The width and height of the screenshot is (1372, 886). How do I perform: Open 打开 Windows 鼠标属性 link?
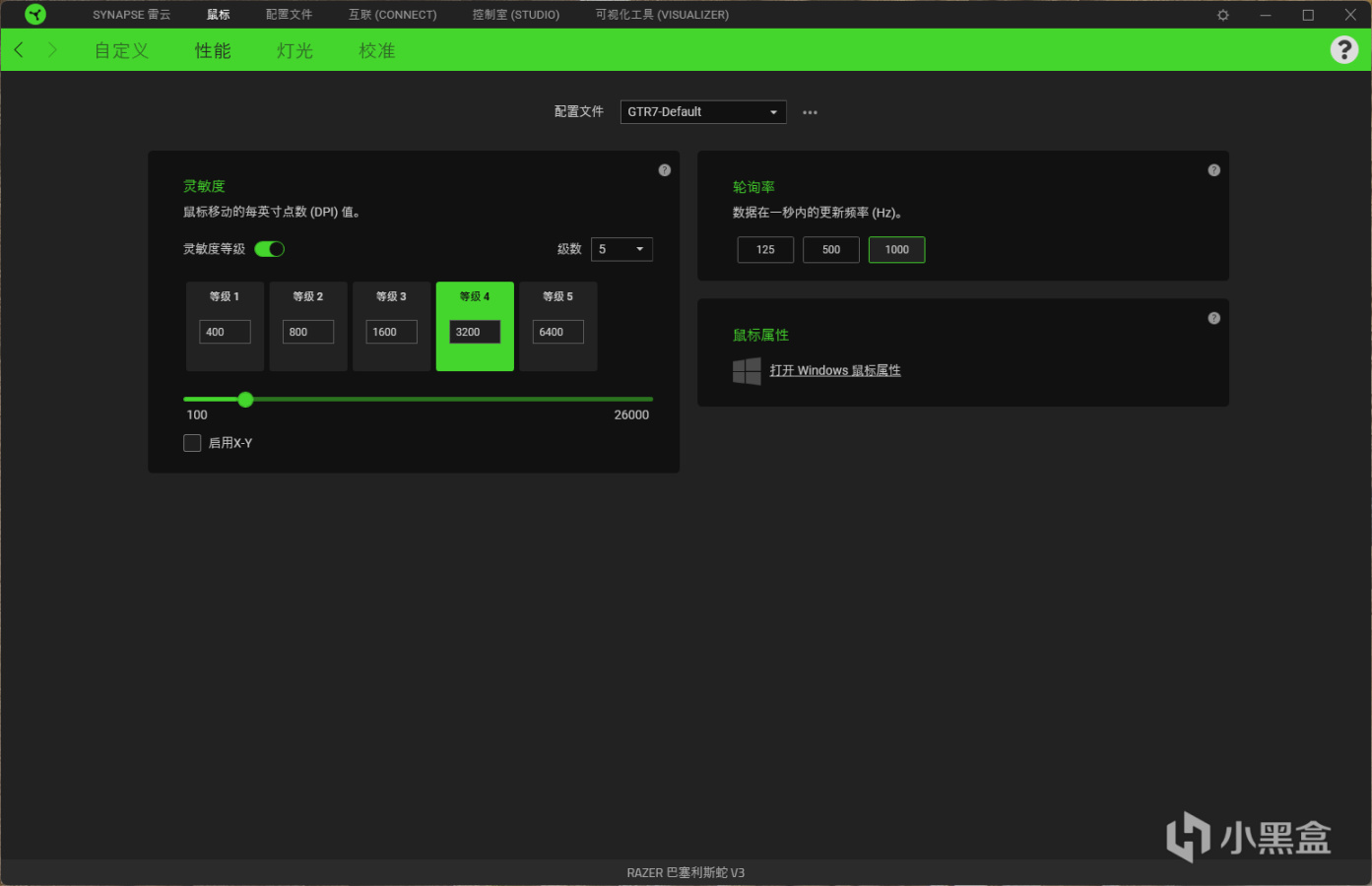click(x=835, y=371)
